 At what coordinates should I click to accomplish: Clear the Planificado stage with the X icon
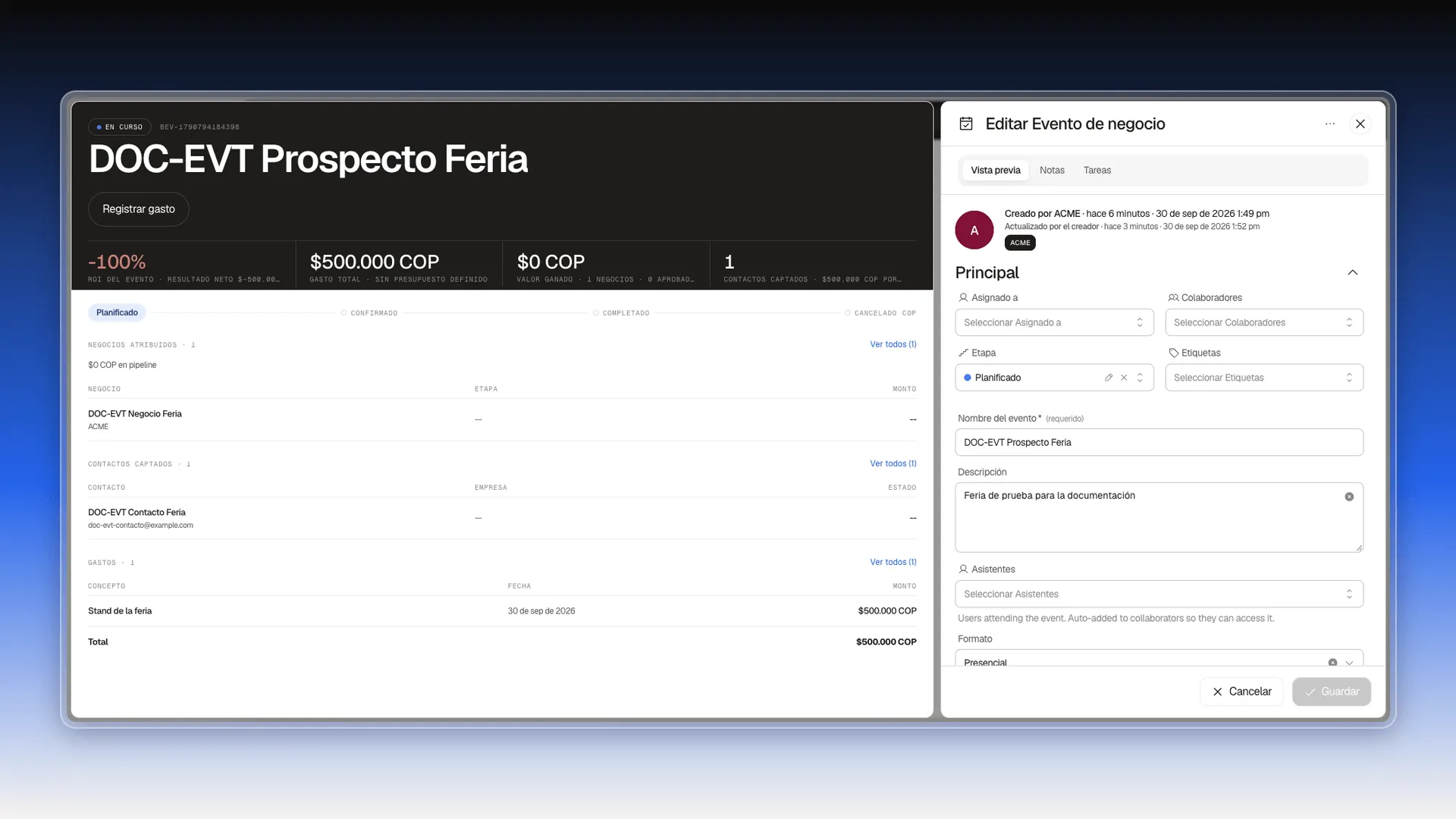[x=1124, y=378]
